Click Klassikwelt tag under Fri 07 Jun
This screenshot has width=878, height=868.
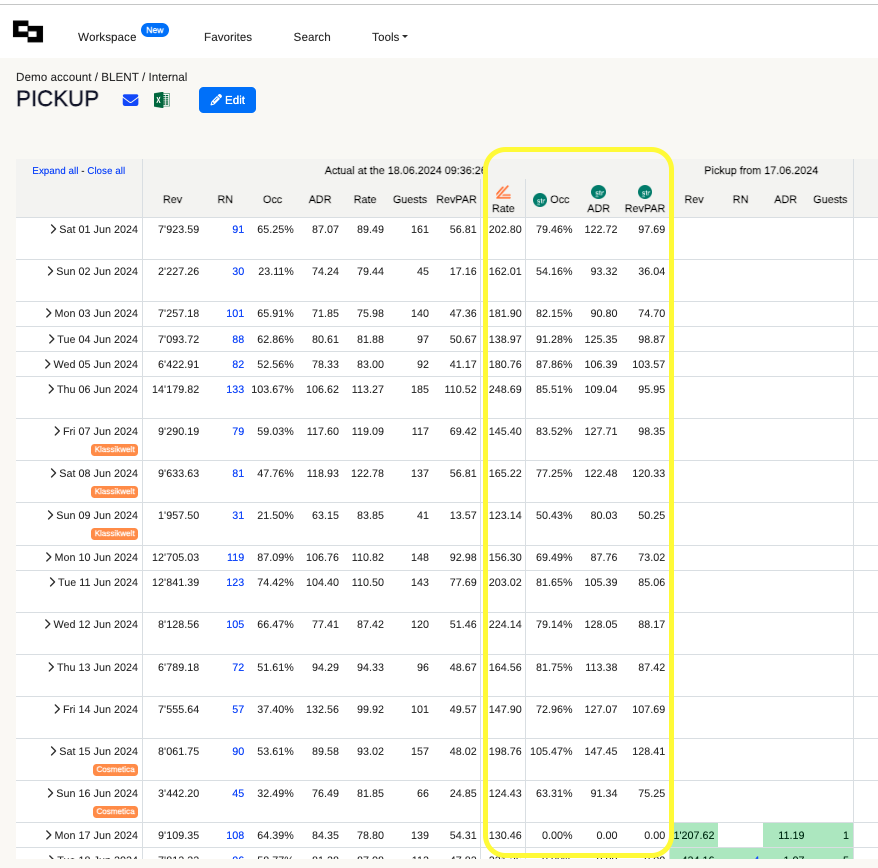(x=114, y=449)
